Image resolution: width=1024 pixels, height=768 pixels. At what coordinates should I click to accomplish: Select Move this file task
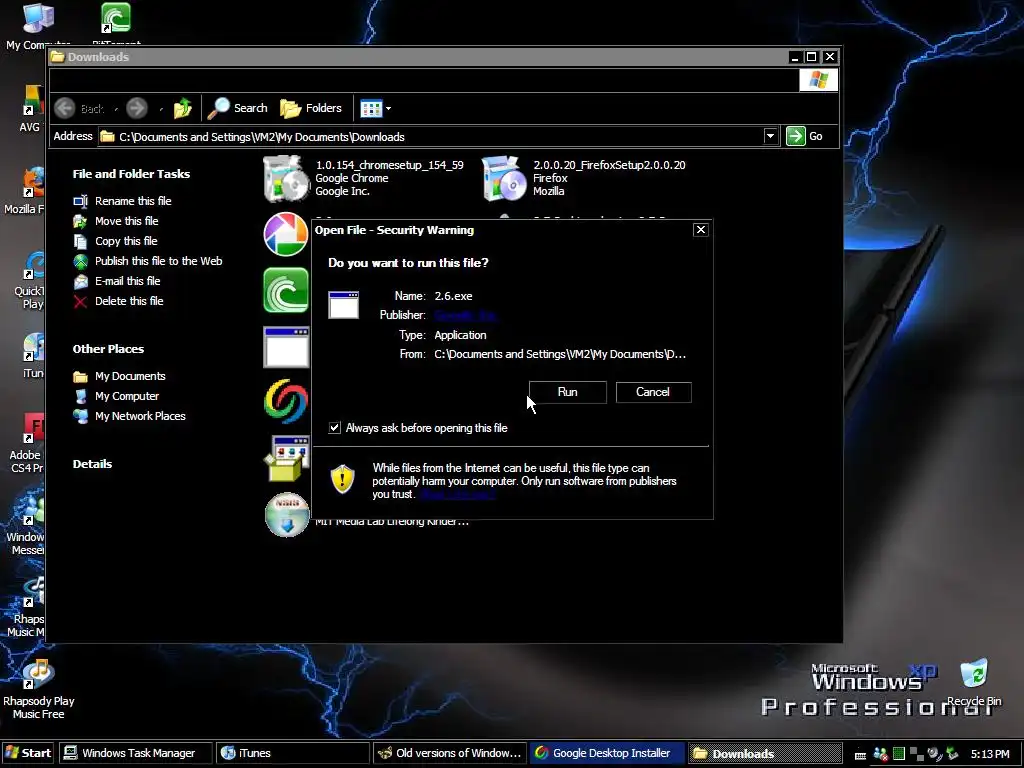point(127,221)
